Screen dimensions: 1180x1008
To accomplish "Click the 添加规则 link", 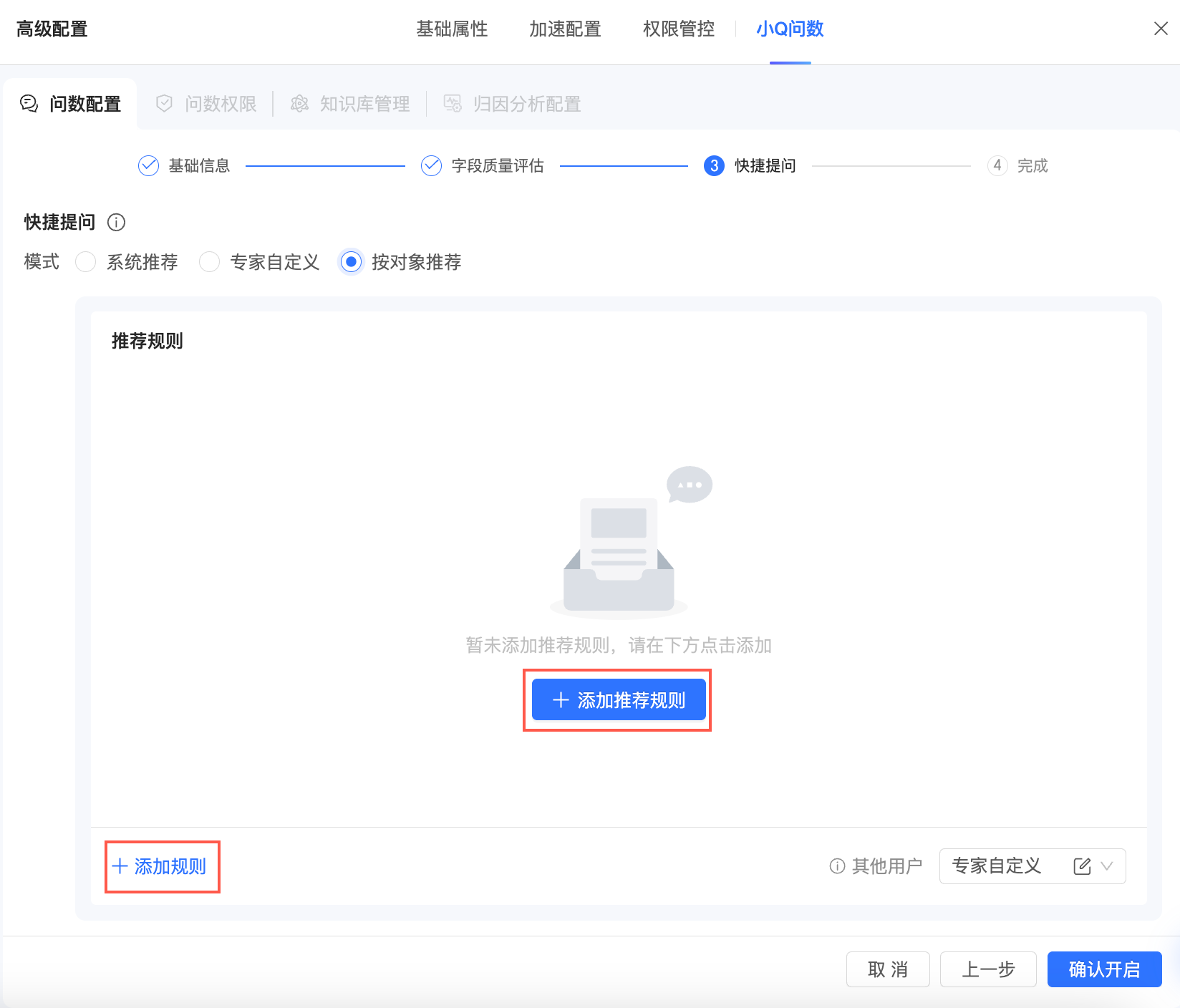I will click(159, 866).
